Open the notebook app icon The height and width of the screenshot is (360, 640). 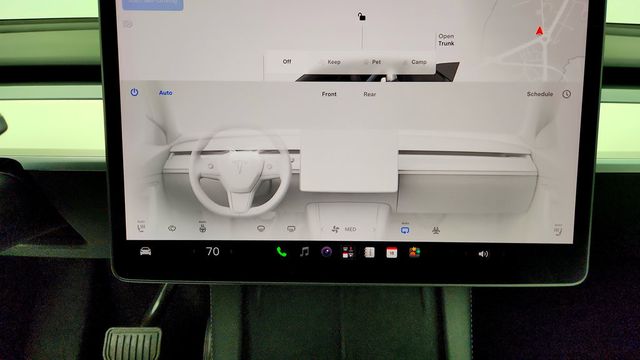[x=369, y=252]
